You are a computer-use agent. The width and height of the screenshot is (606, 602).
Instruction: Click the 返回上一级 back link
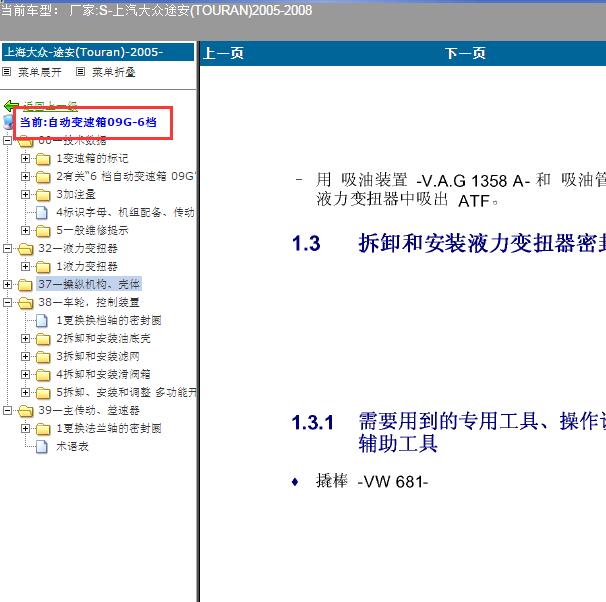pos(50,105)
